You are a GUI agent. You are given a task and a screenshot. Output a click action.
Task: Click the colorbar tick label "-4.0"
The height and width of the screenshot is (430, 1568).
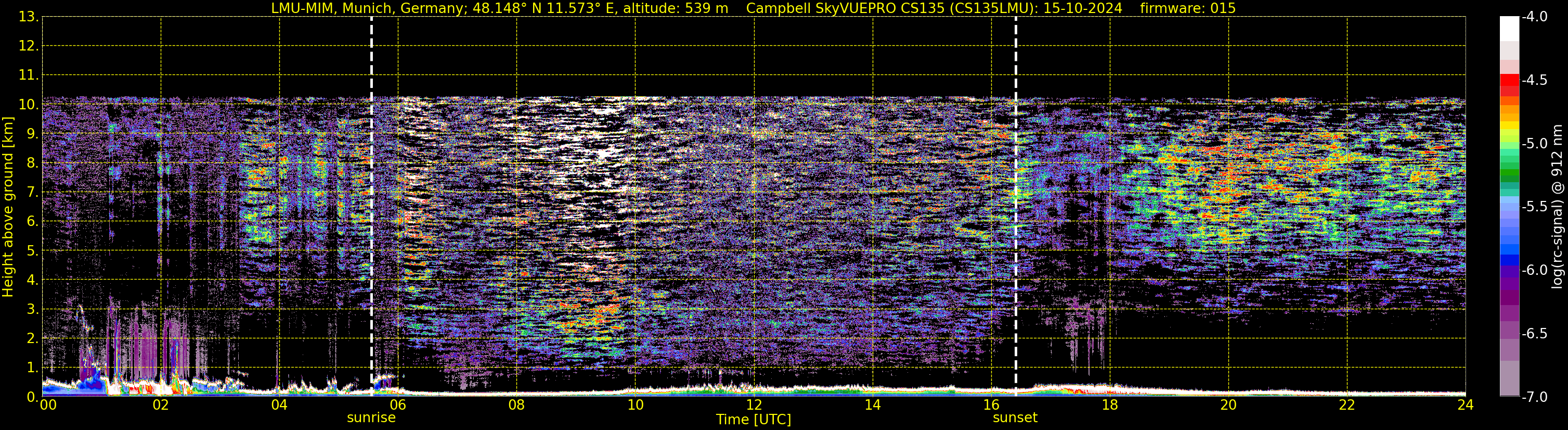[x=1534, y=17]
